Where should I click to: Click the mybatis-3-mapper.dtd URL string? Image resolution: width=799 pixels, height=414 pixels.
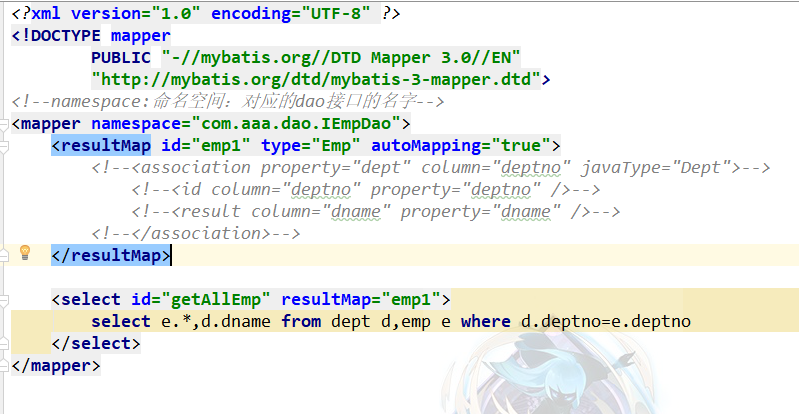[316, 80]
